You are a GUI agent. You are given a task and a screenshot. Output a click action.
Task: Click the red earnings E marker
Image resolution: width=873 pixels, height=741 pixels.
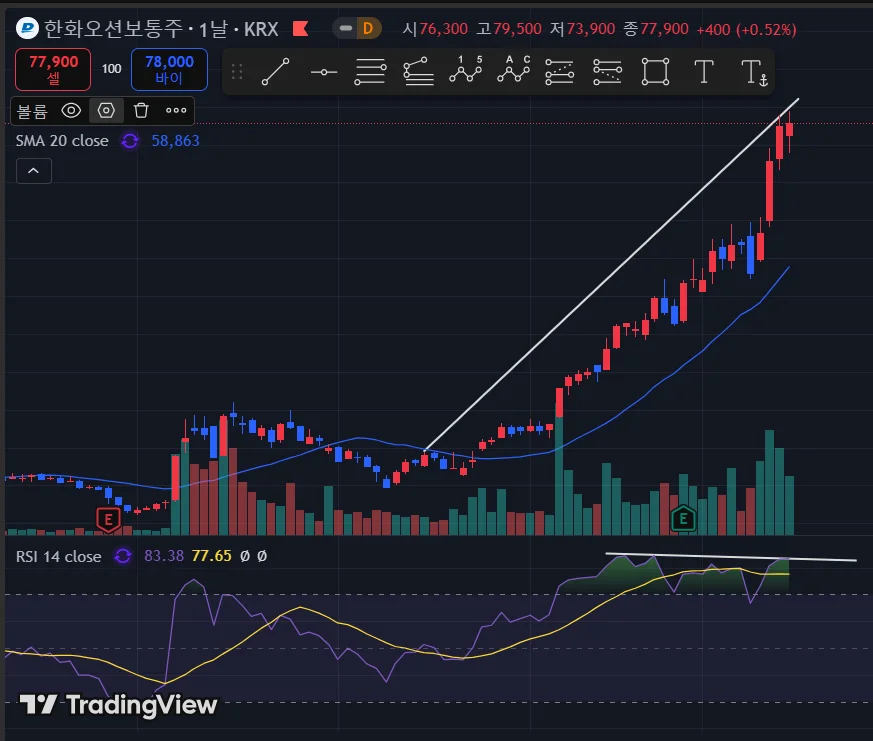click(109, 519)
